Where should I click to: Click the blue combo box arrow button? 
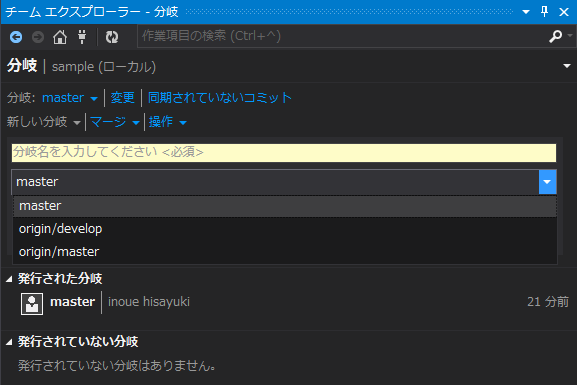(x=548, y=182)
